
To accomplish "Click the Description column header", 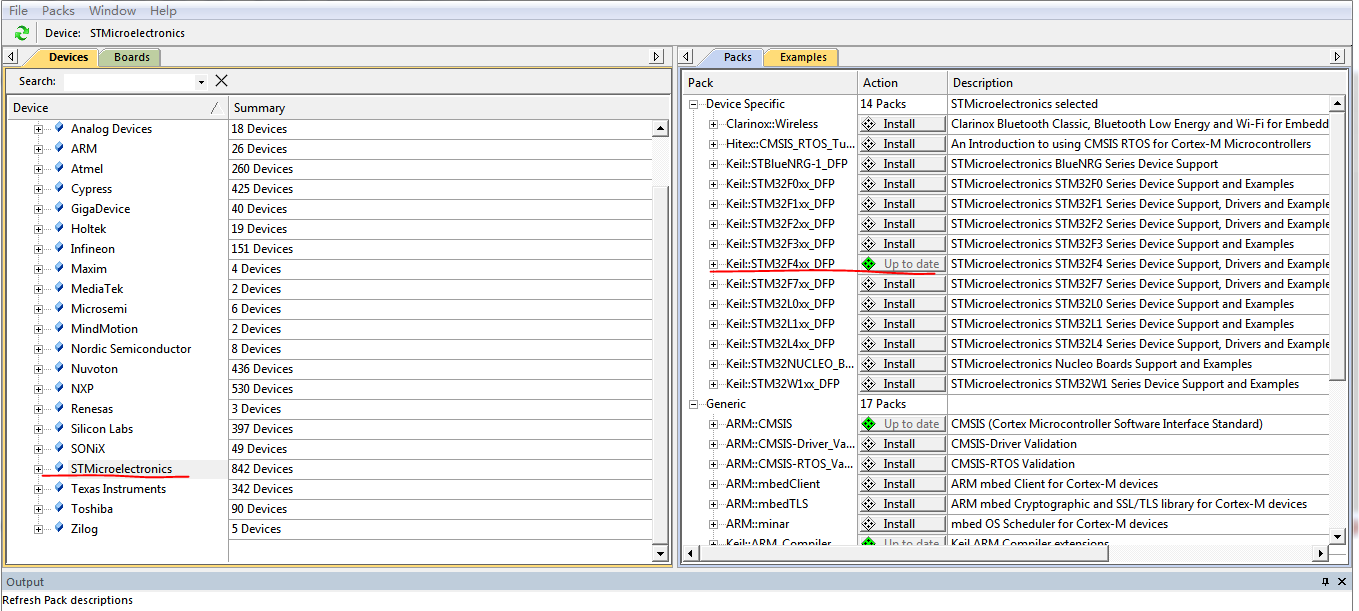I will tap(1146, 82).
